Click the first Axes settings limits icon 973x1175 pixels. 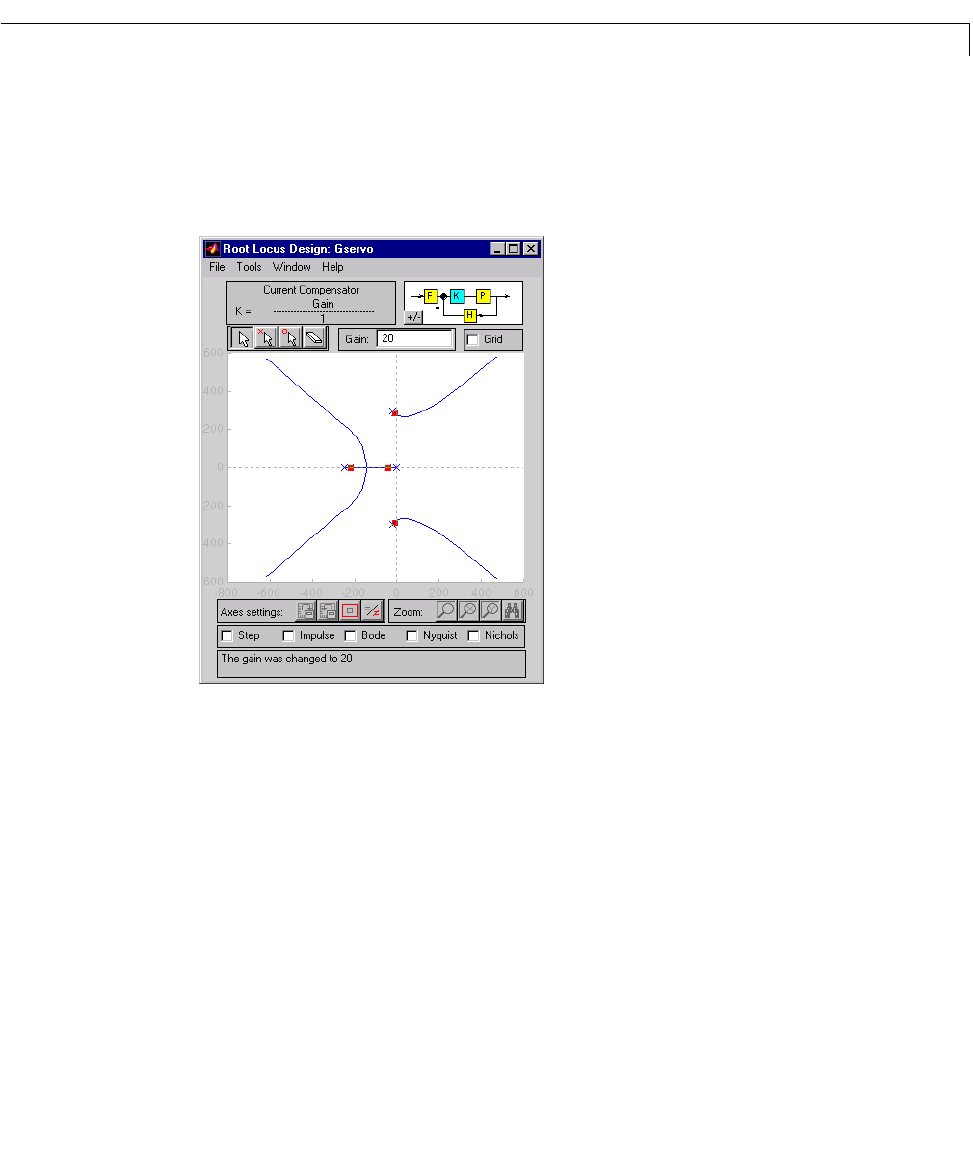coord(306,611)
